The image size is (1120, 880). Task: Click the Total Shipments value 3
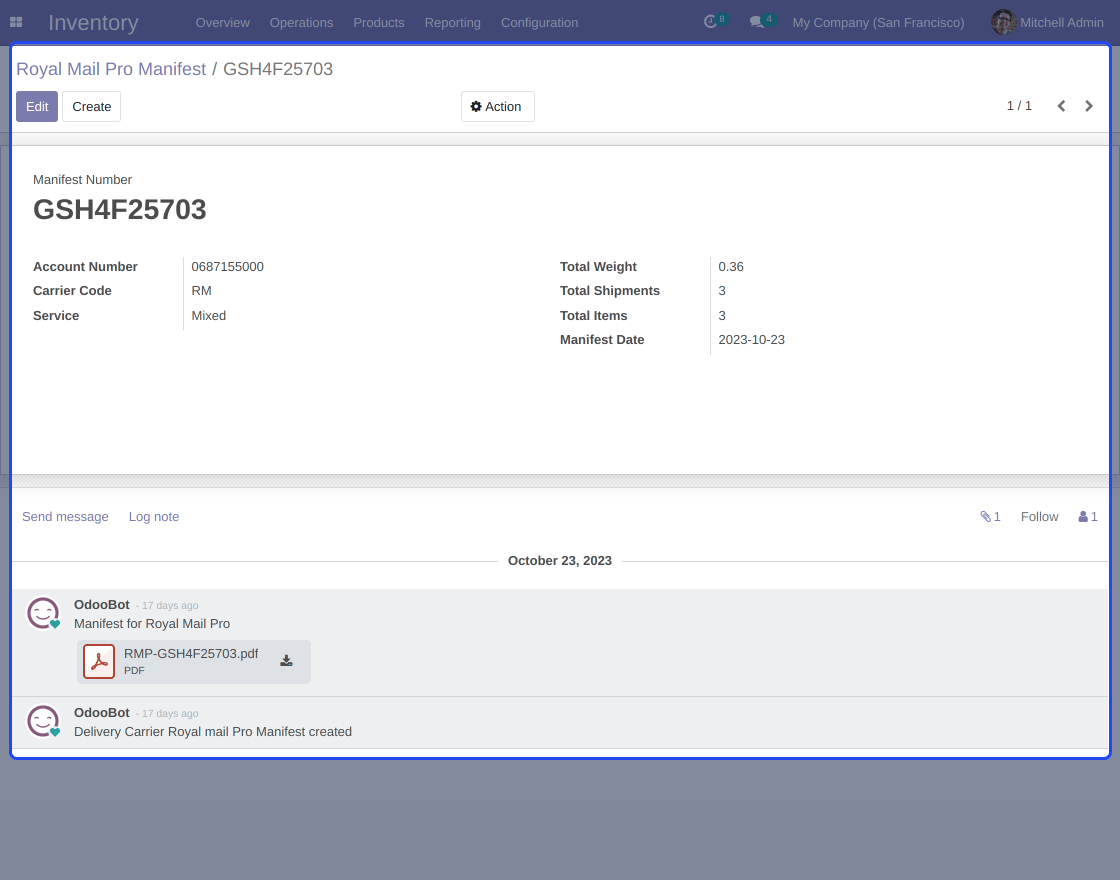(x=722, y=291)
